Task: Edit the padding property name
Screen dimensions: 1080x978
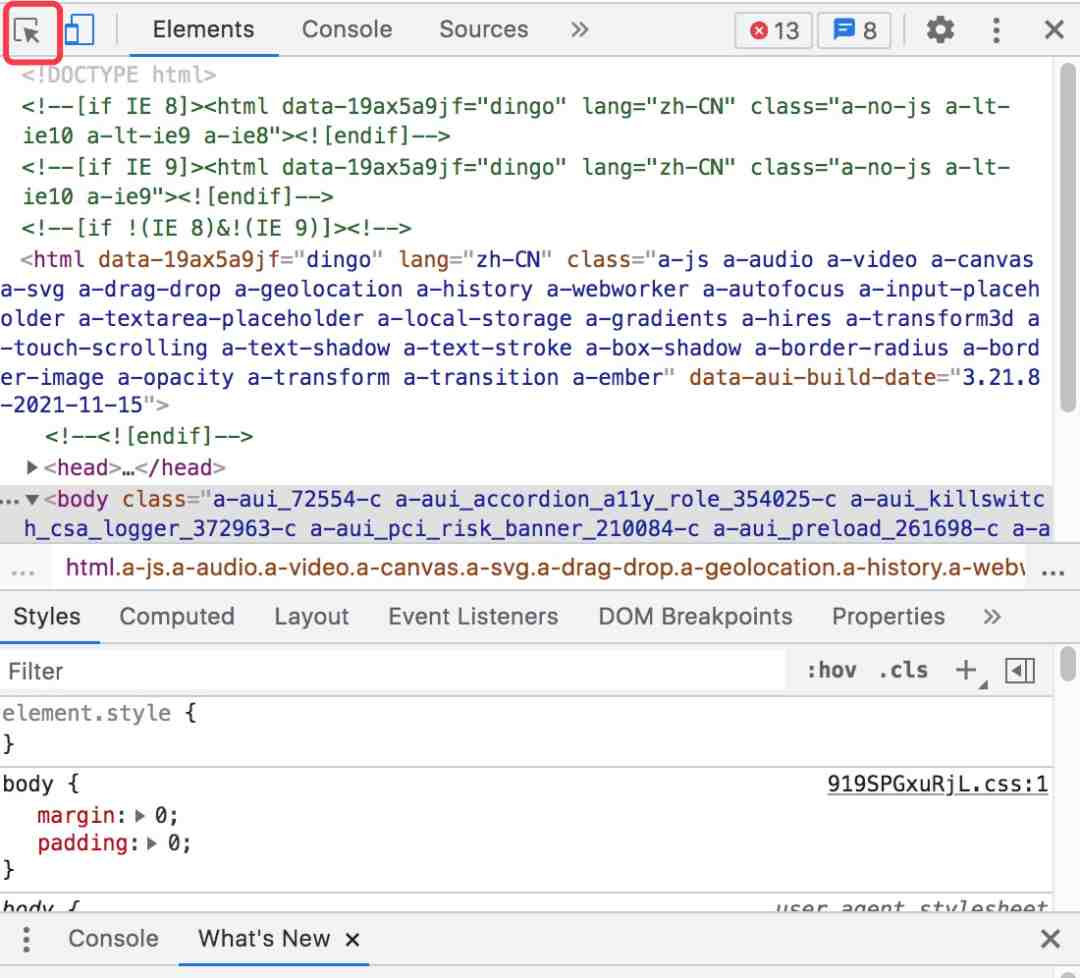Action: pyautogui.click(x=83, y=843)
